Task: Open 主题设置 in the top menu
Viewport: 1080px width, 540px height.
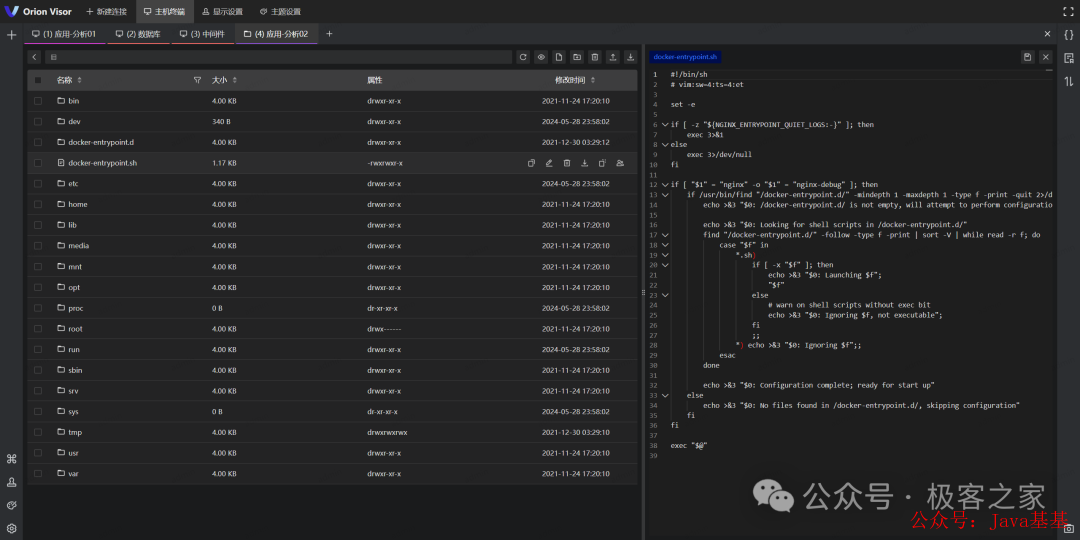Action: (280, 12)
